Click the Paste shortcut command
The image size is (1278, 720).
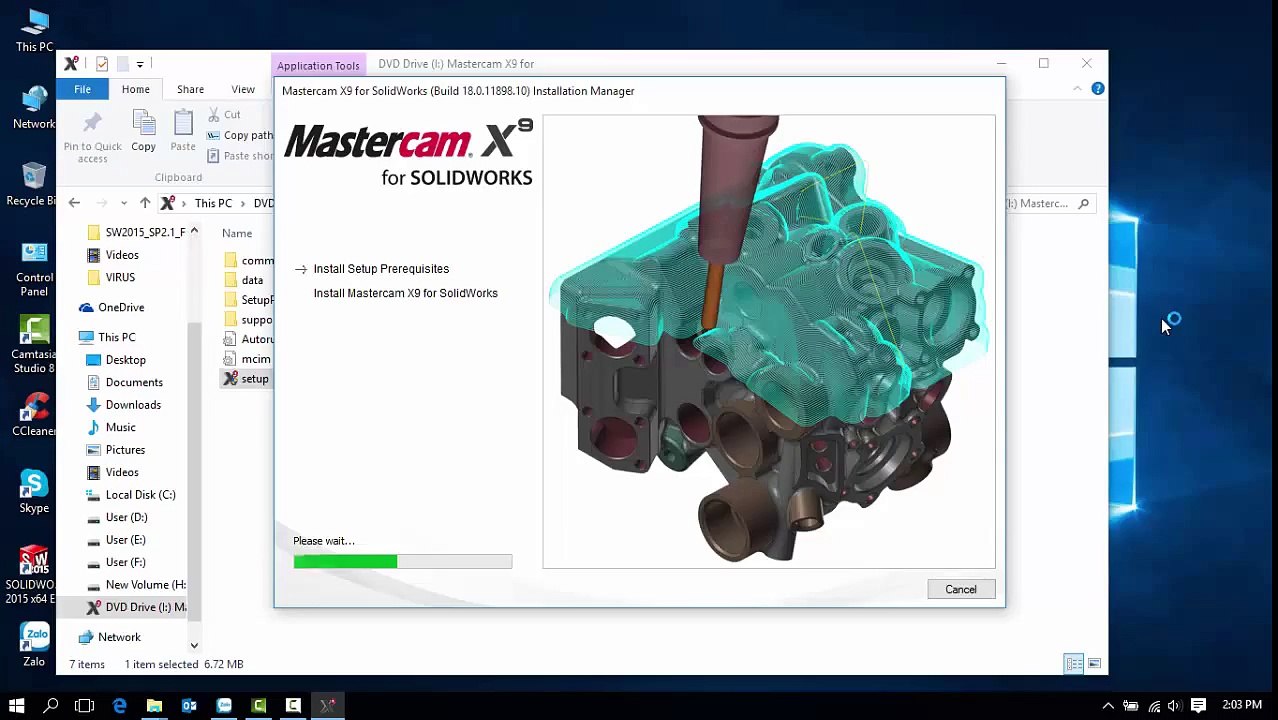pyautogui.click(x=240, y=155)
